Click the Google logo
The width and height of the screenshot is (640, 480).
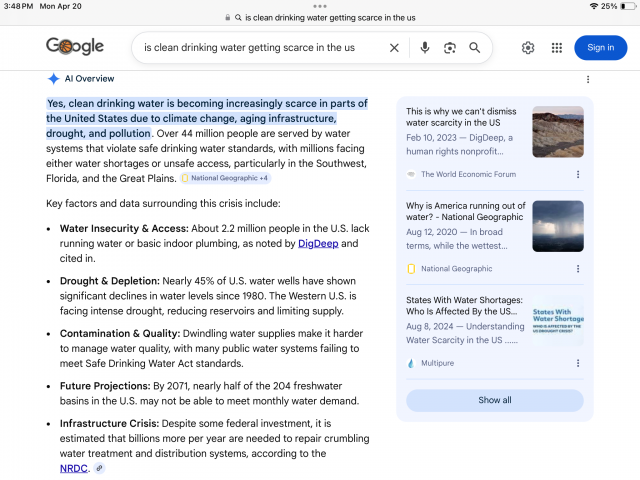point(75,47)
